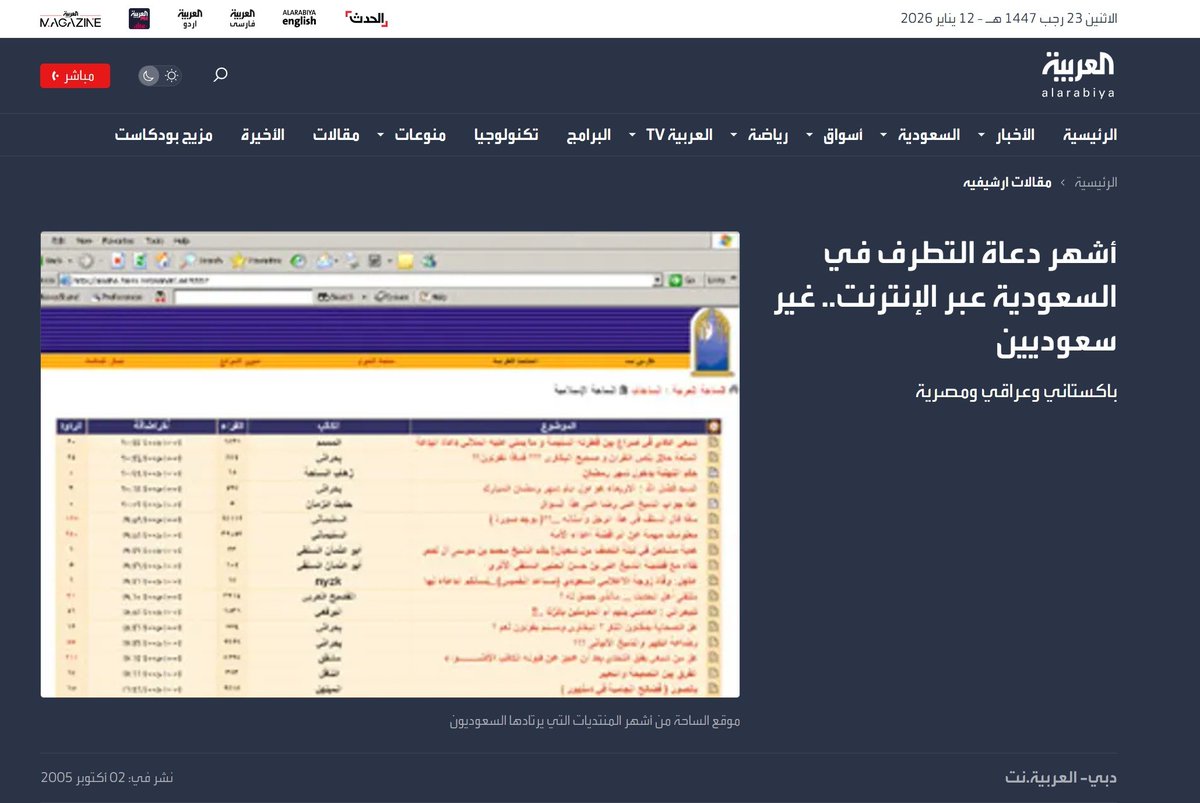Click the red square Al Arabiya app icon
The width and height of the screenshot is (1200, 803).
140,18
